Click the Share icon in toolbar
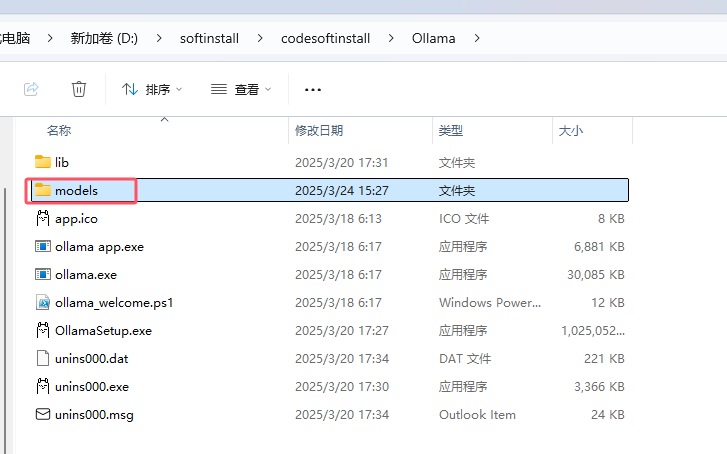 pyautogui.click(x=31, y=89)
